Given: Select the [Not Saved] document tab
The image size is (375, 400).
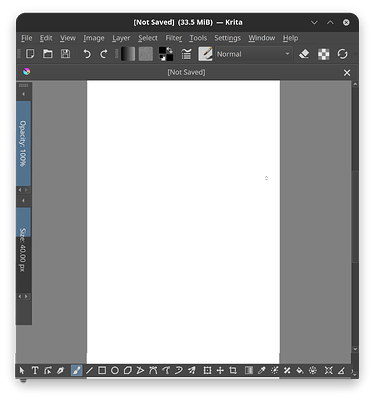Looking at the screenshot, I should (x=187, y=72).
